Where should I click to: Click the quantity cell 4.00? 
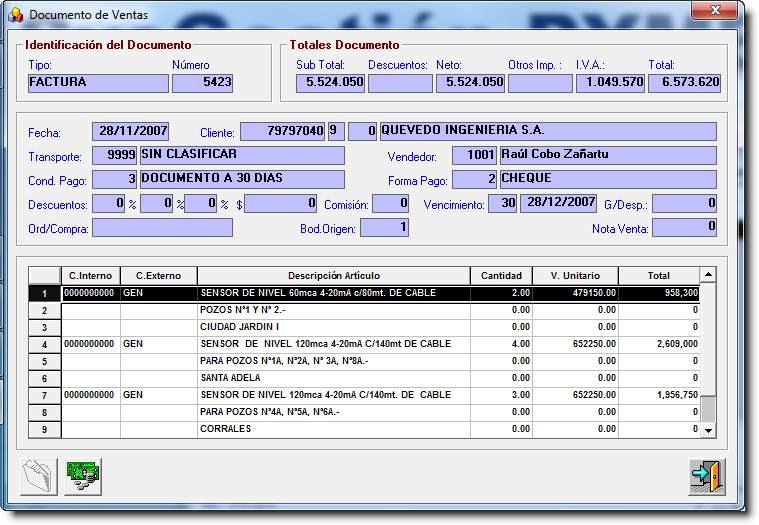pos(501,344)
